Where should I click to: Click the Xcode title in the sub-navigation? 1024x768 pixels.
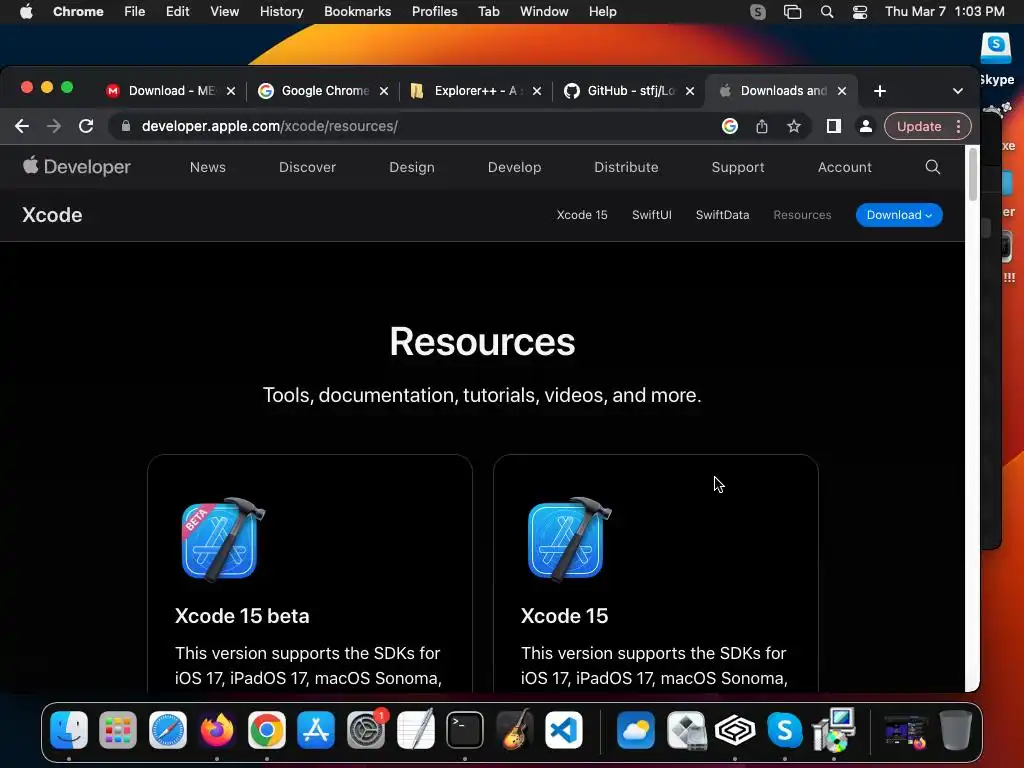52,215
